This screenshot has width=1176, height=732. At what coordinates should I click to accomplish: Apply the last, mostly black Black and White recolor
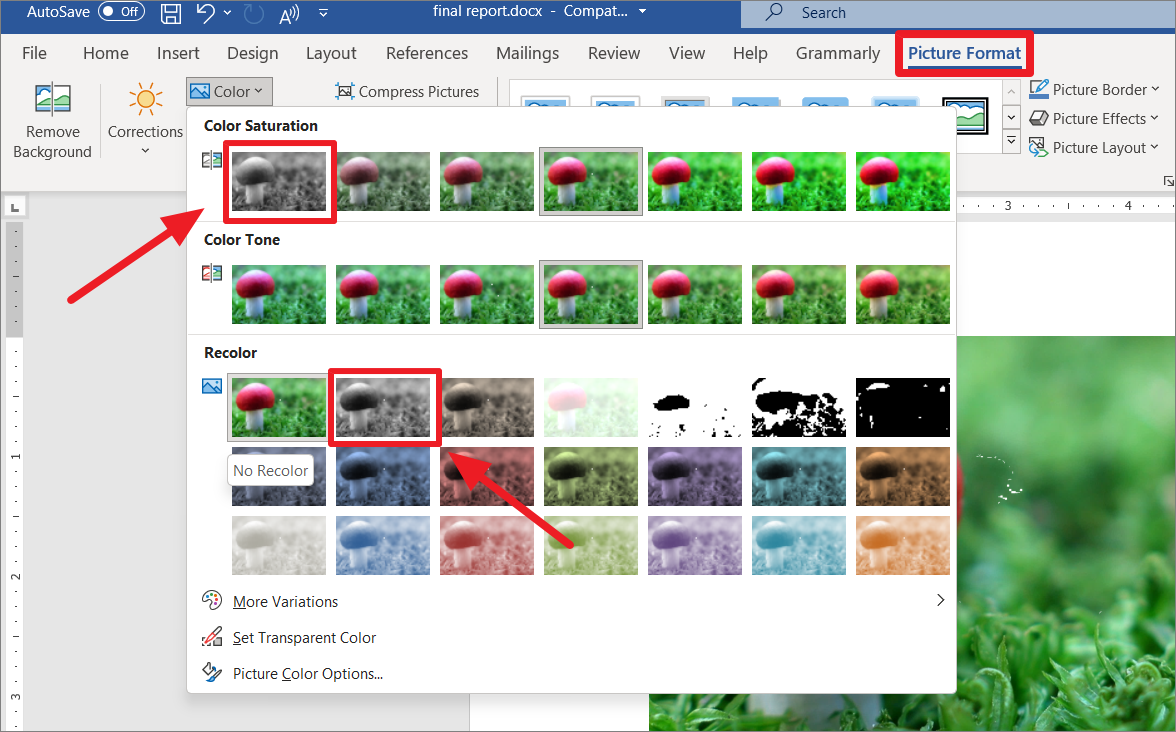[903, 407]
